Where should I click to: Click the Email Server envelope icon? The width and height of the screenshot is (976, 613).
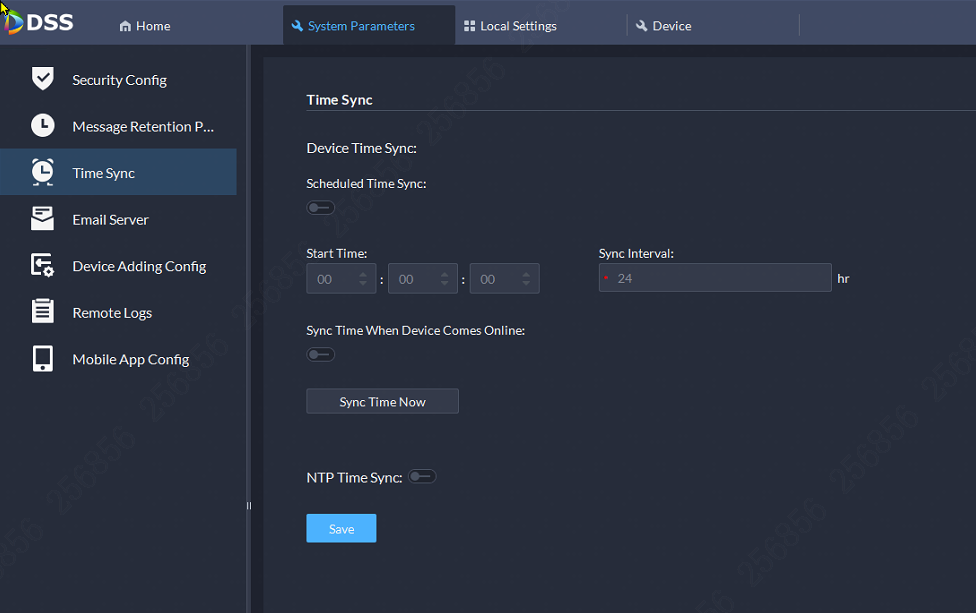(42, 219)
